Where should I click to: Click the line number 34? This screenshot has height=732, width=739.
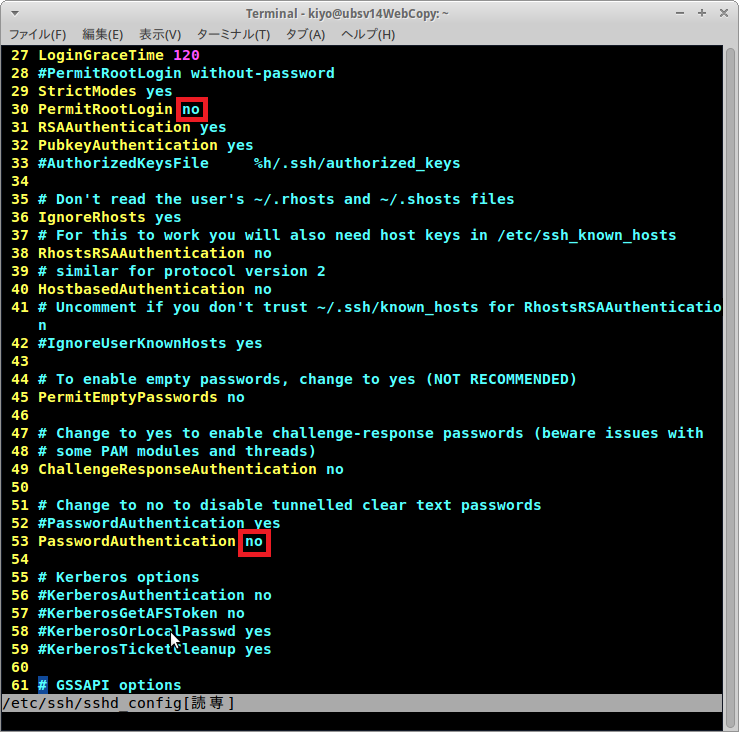(20, 181)
